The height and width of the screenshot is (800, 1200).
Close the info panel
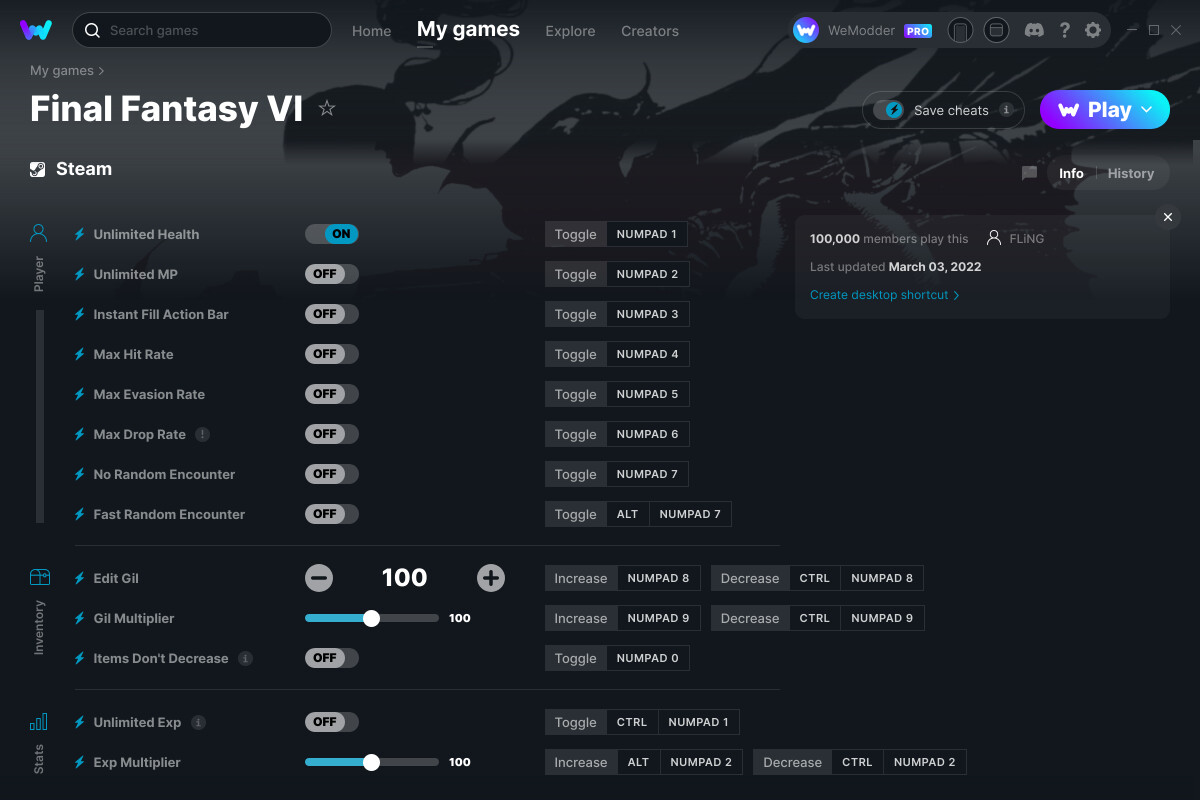click(1168, 217)
